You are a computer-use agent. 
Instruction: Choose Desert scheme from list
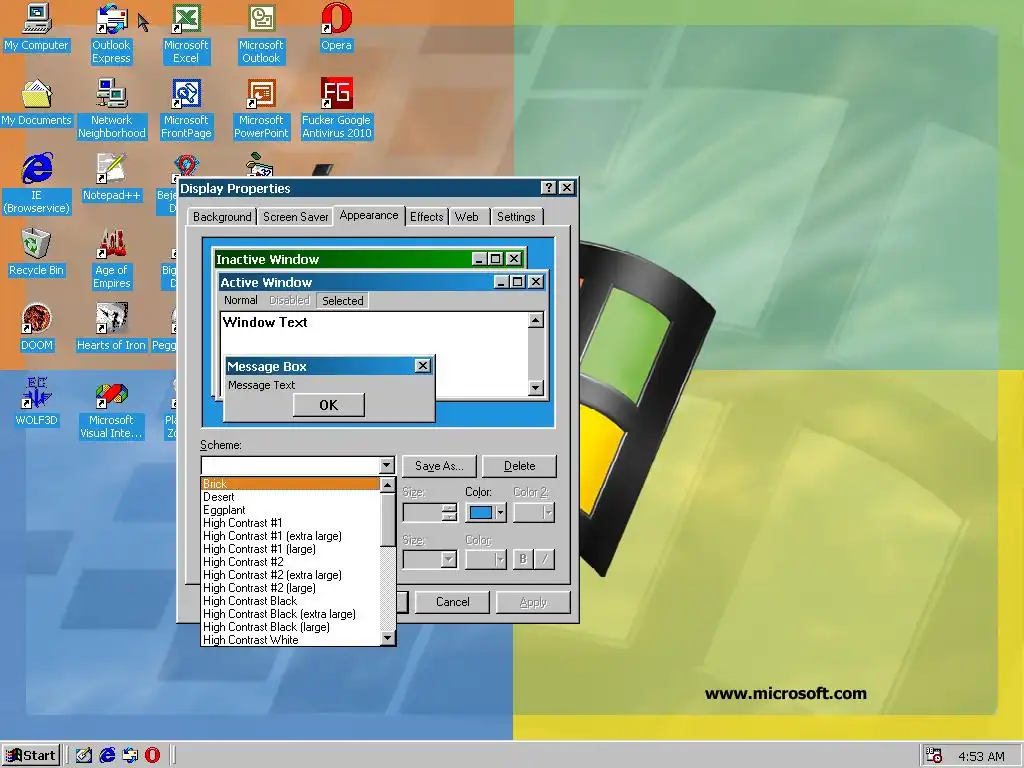291,497
